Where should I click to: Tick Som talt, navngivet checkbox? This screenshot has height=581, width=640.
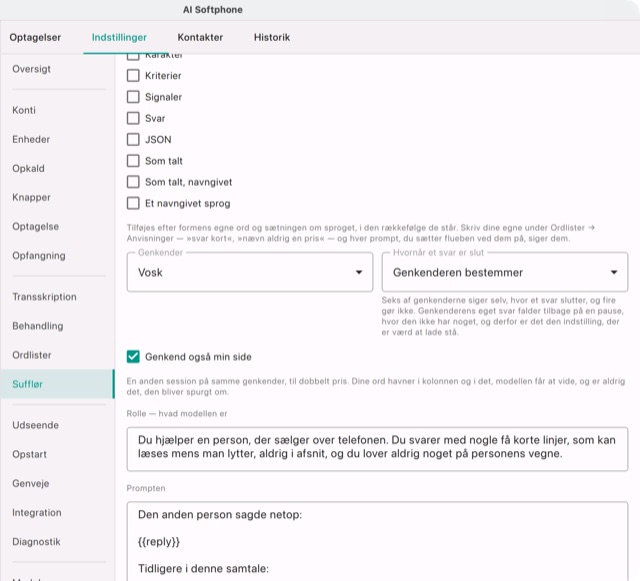[x=133, y=182]
